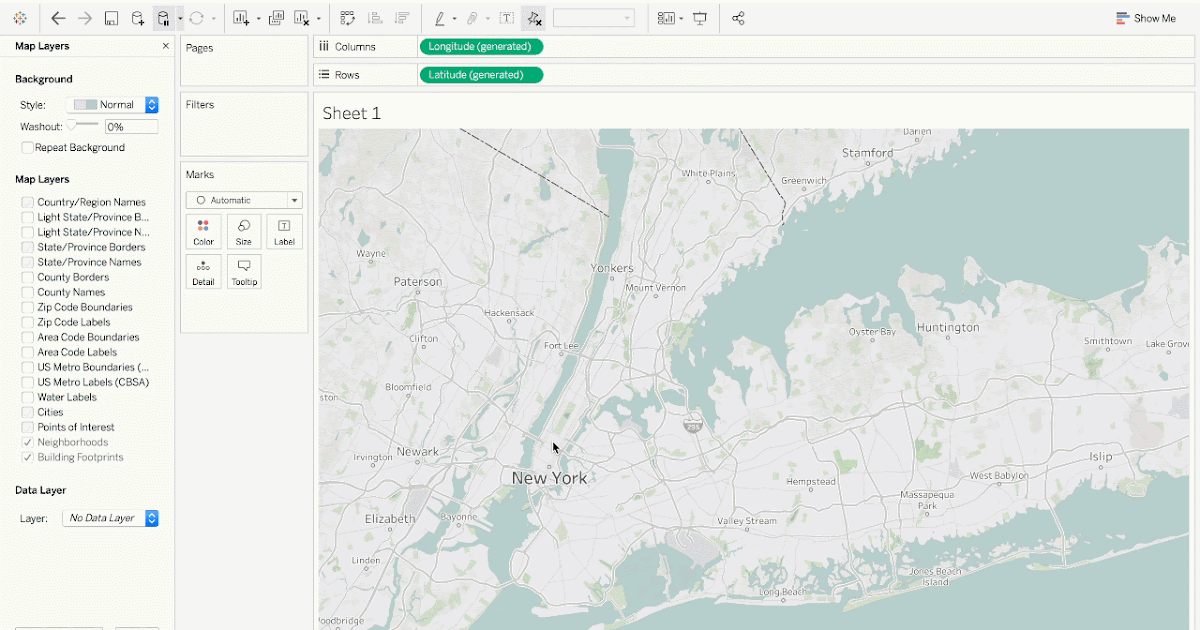Open the Data Layer dropdown
The image size is (1200, 630).
click(111, 518)
